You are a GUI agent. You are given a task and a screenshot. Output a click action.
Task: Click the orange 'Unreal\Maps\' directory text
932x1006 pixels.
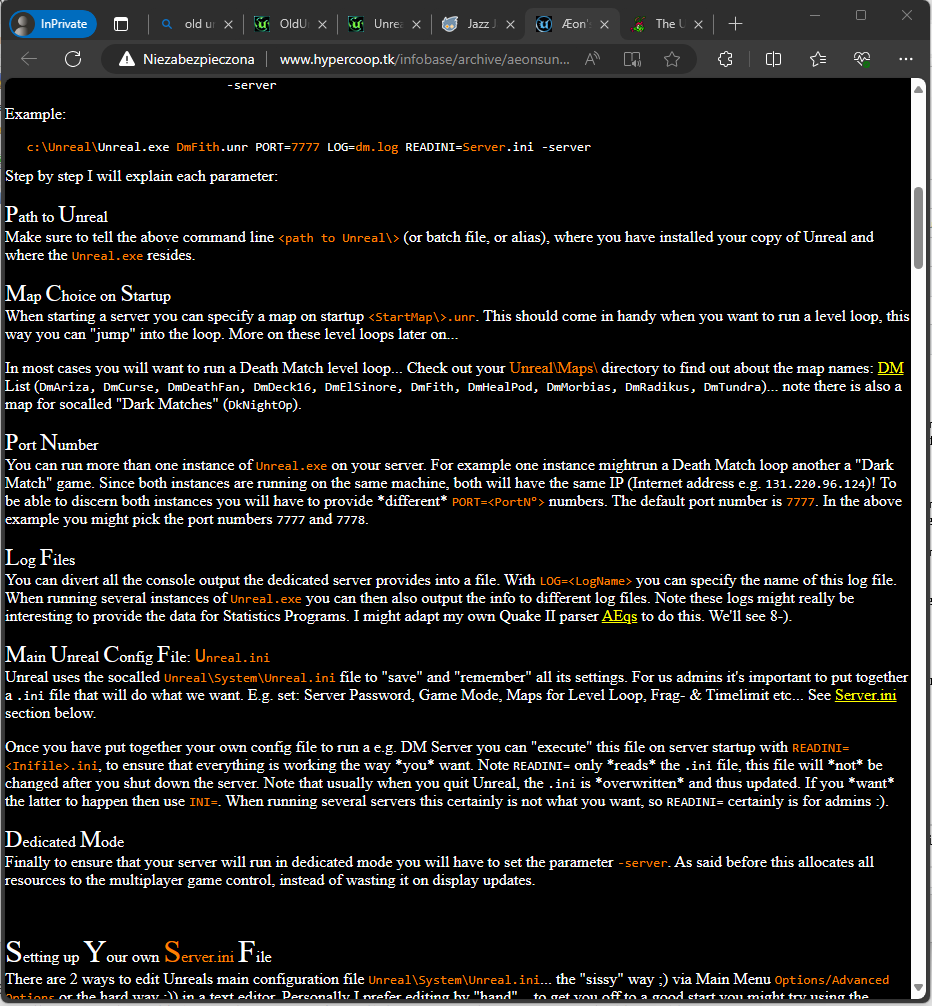[554, 368]
